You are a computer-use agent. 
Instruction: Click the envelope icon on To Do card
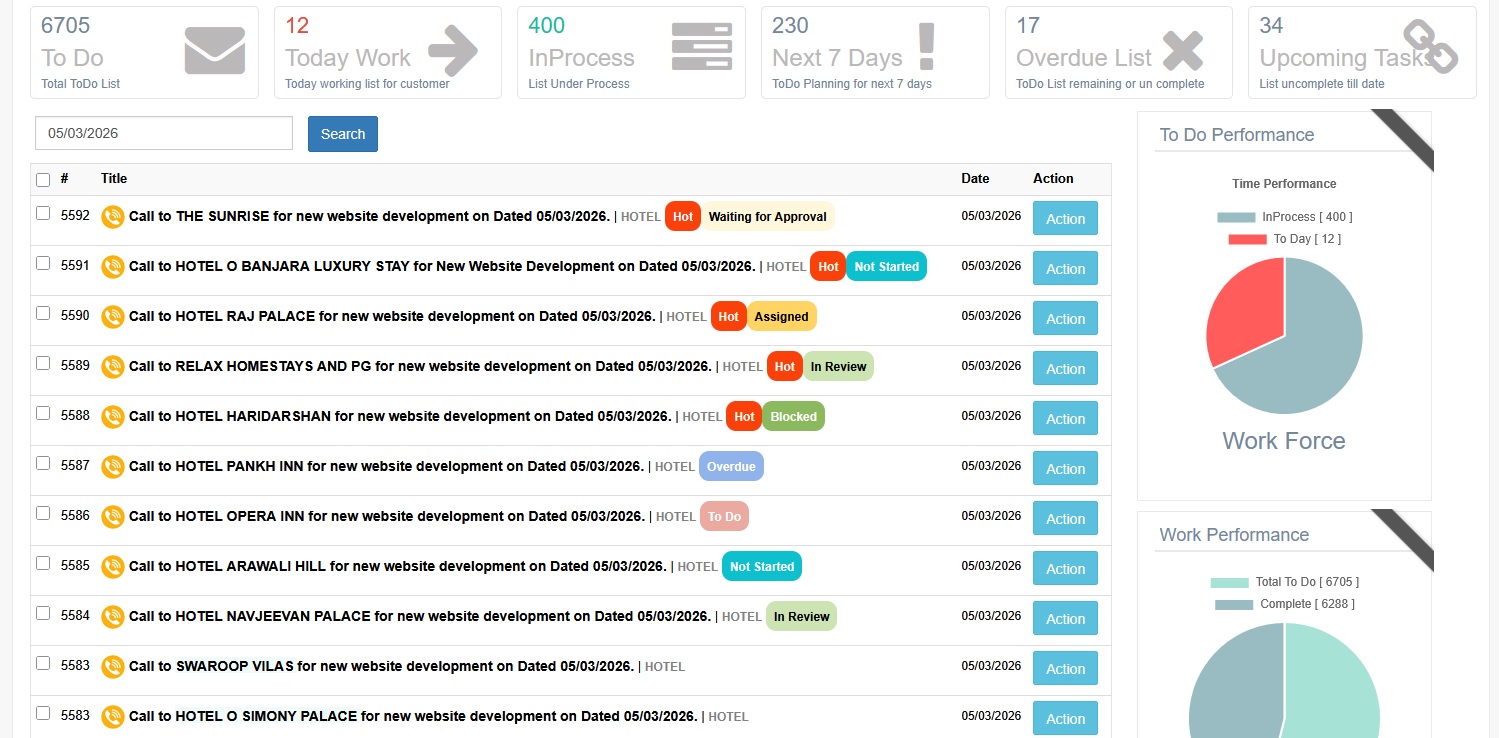pos(214,51)
